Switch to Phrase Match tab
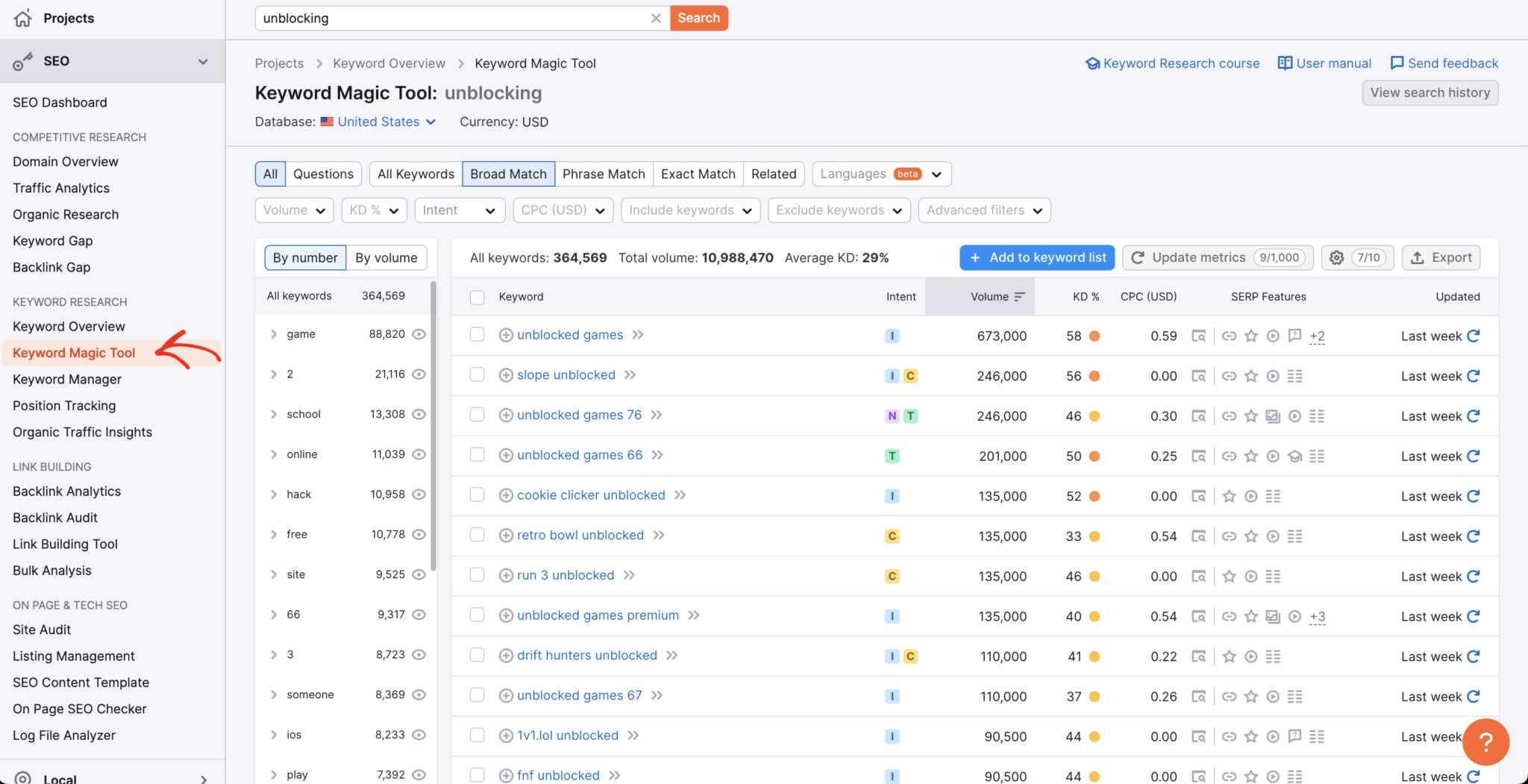Viewport: 1528px width, 784px height. click(x=604, y=174)
